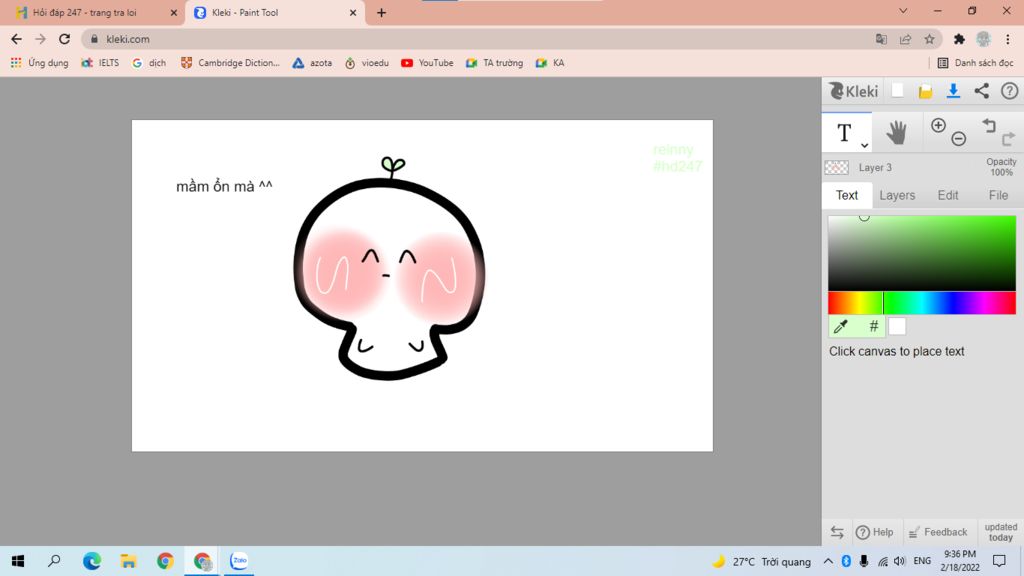Download the image with the blue arrow icon

tap(953, 91)
